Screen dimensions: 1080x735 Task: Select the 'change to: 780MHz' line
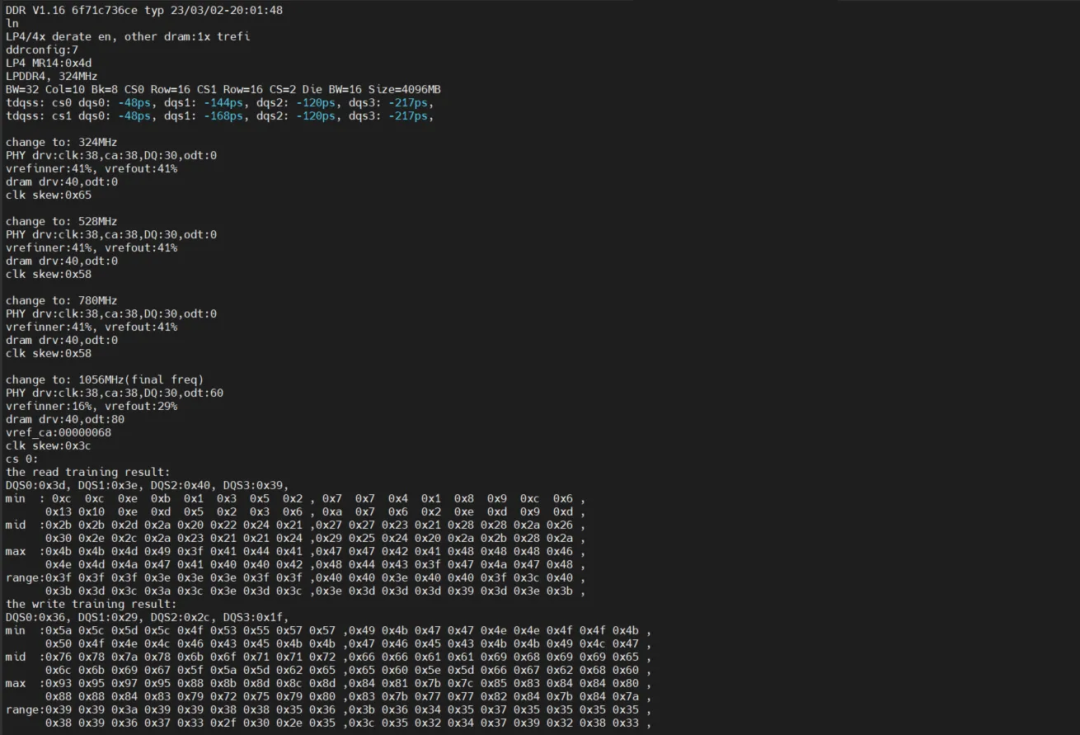coord(61,300)
